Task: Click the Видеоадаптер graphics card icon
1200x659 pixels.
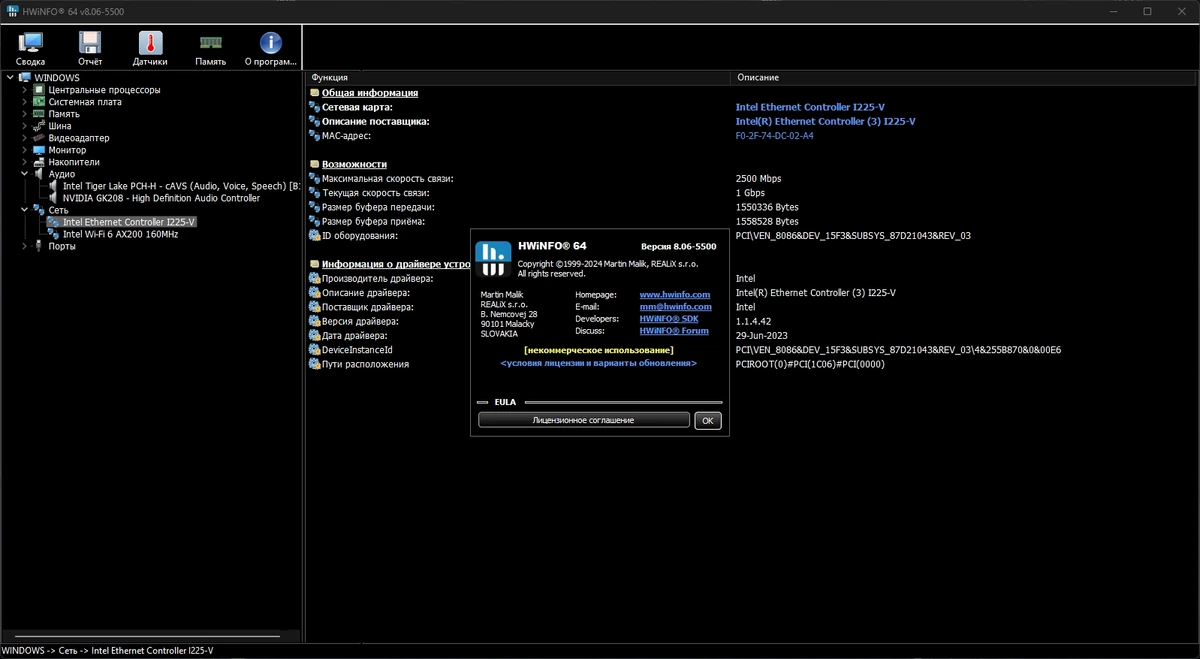Action: (x=39, y=138)
